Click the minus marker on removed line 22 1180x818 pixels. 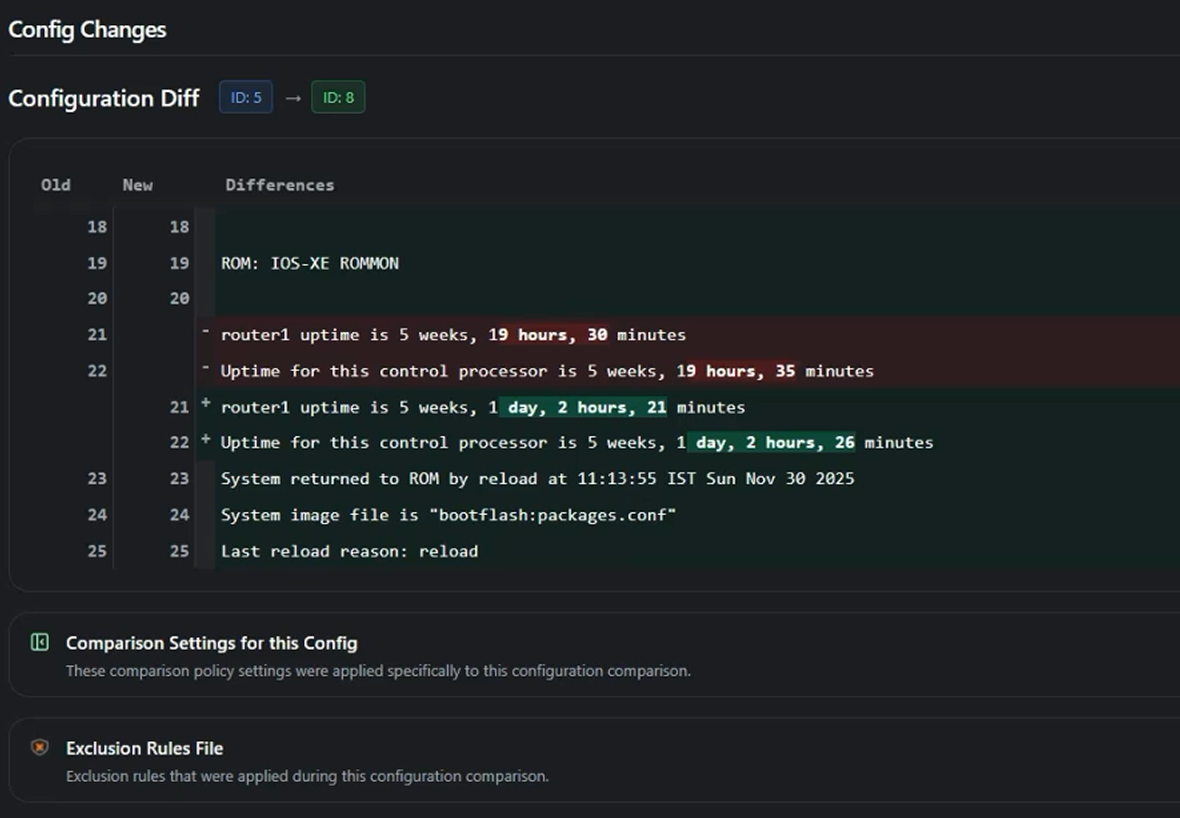pos(207,366)
